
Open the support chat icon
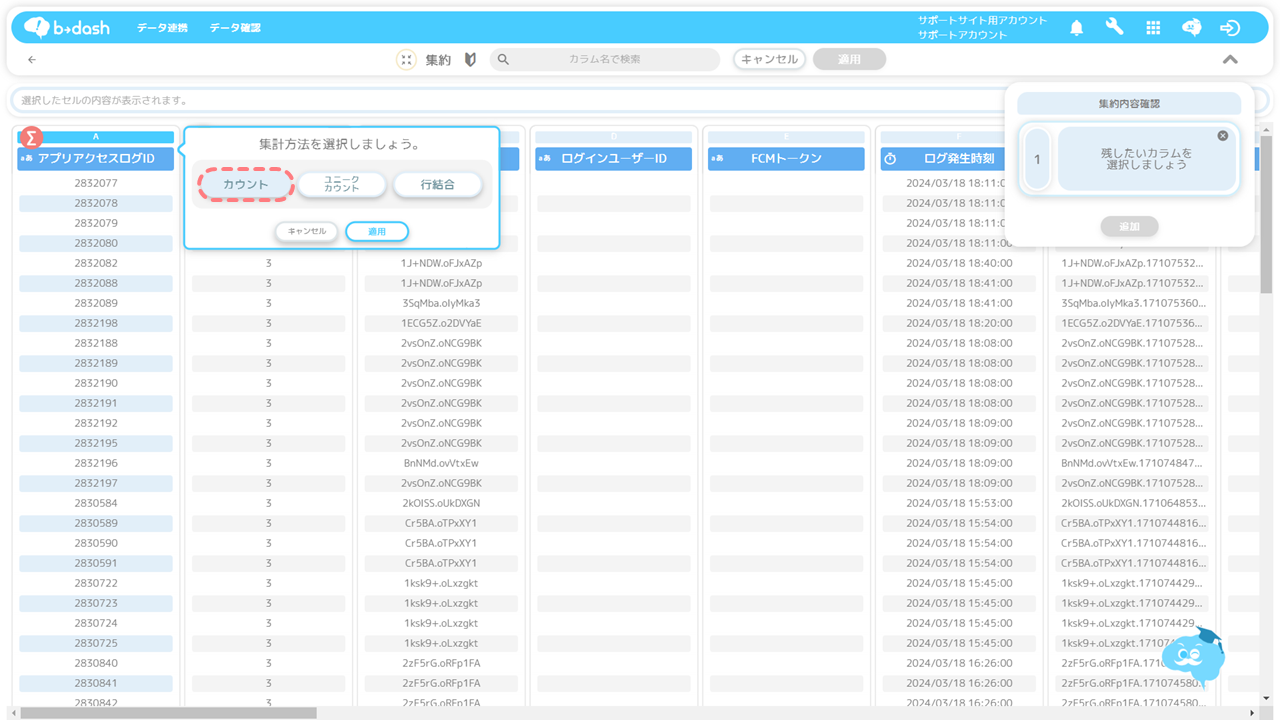click(x=1191, y=28)
